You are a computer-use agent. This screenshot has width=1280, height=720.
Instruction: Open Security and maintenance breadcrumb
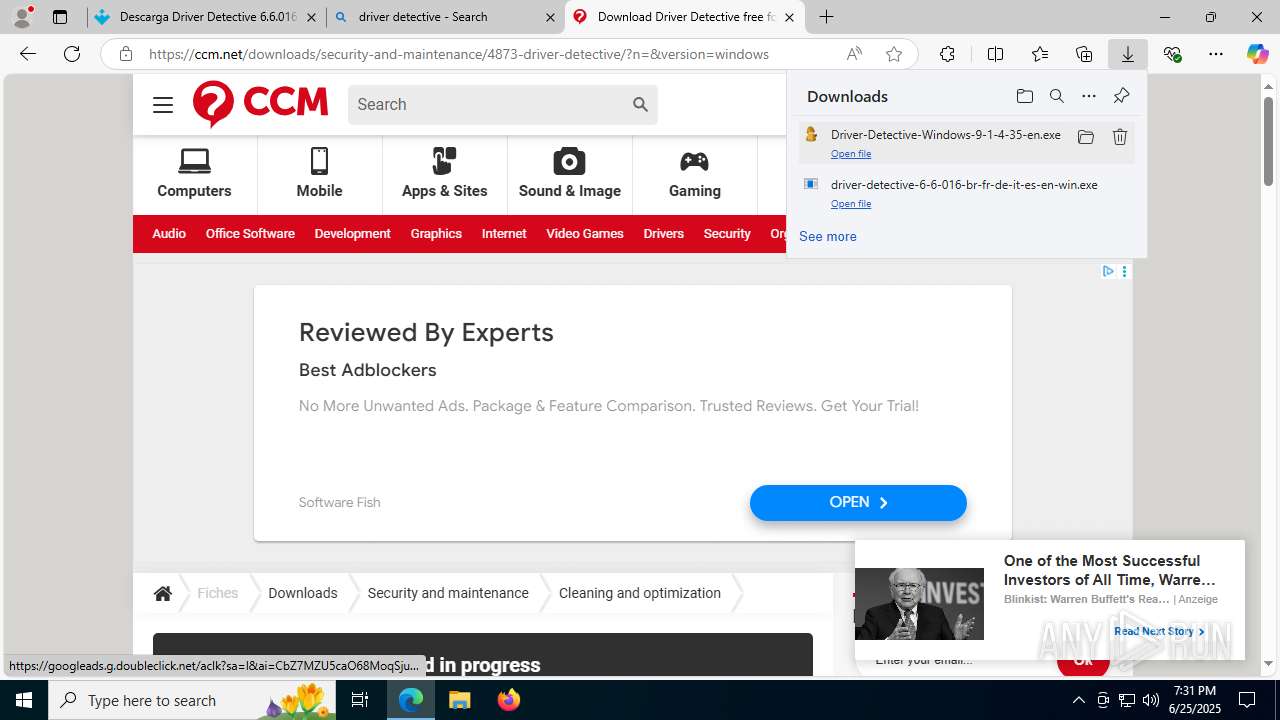click(x=448, y=593)
